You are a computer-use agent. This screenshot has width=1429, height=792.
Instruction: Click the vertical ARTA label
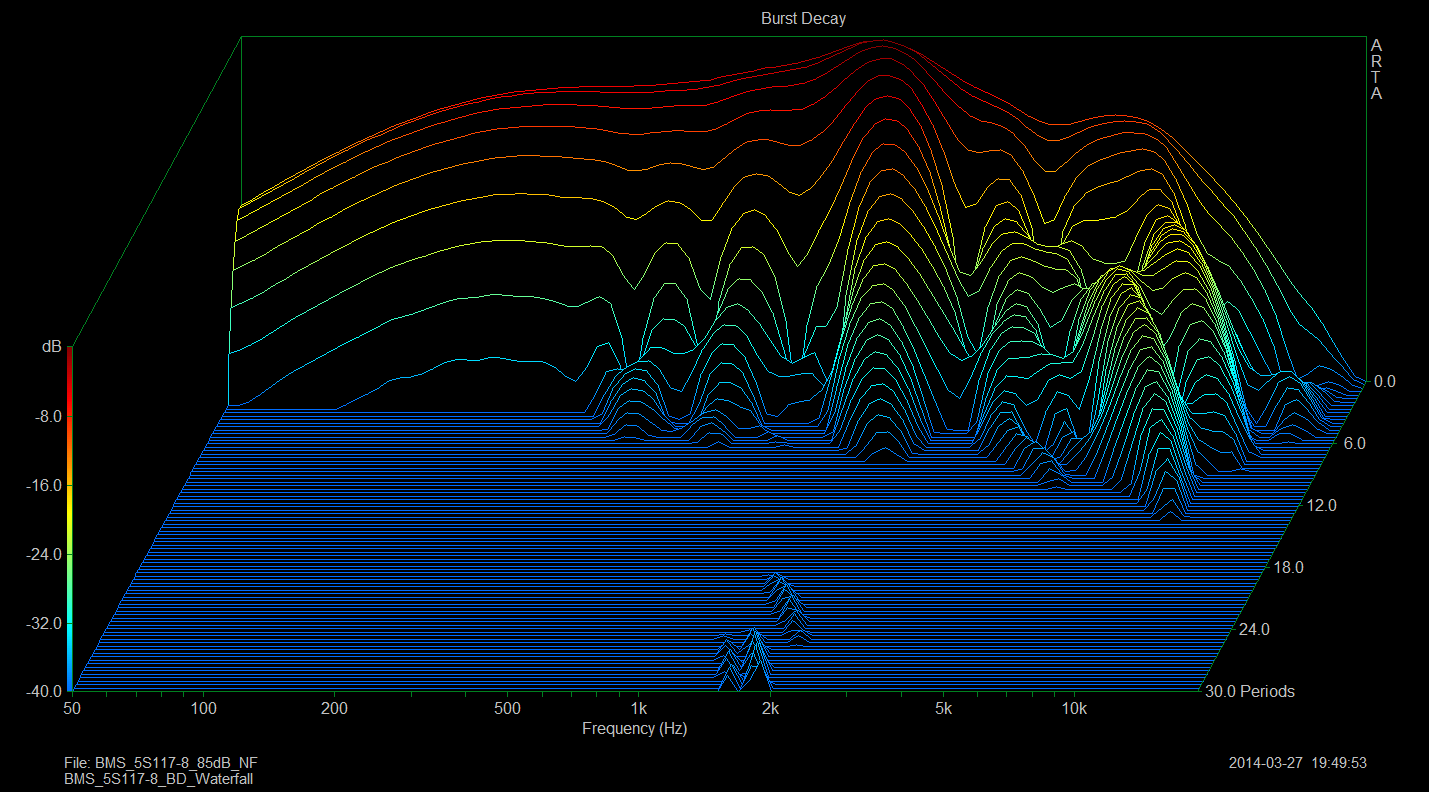tap(1376, 70)
